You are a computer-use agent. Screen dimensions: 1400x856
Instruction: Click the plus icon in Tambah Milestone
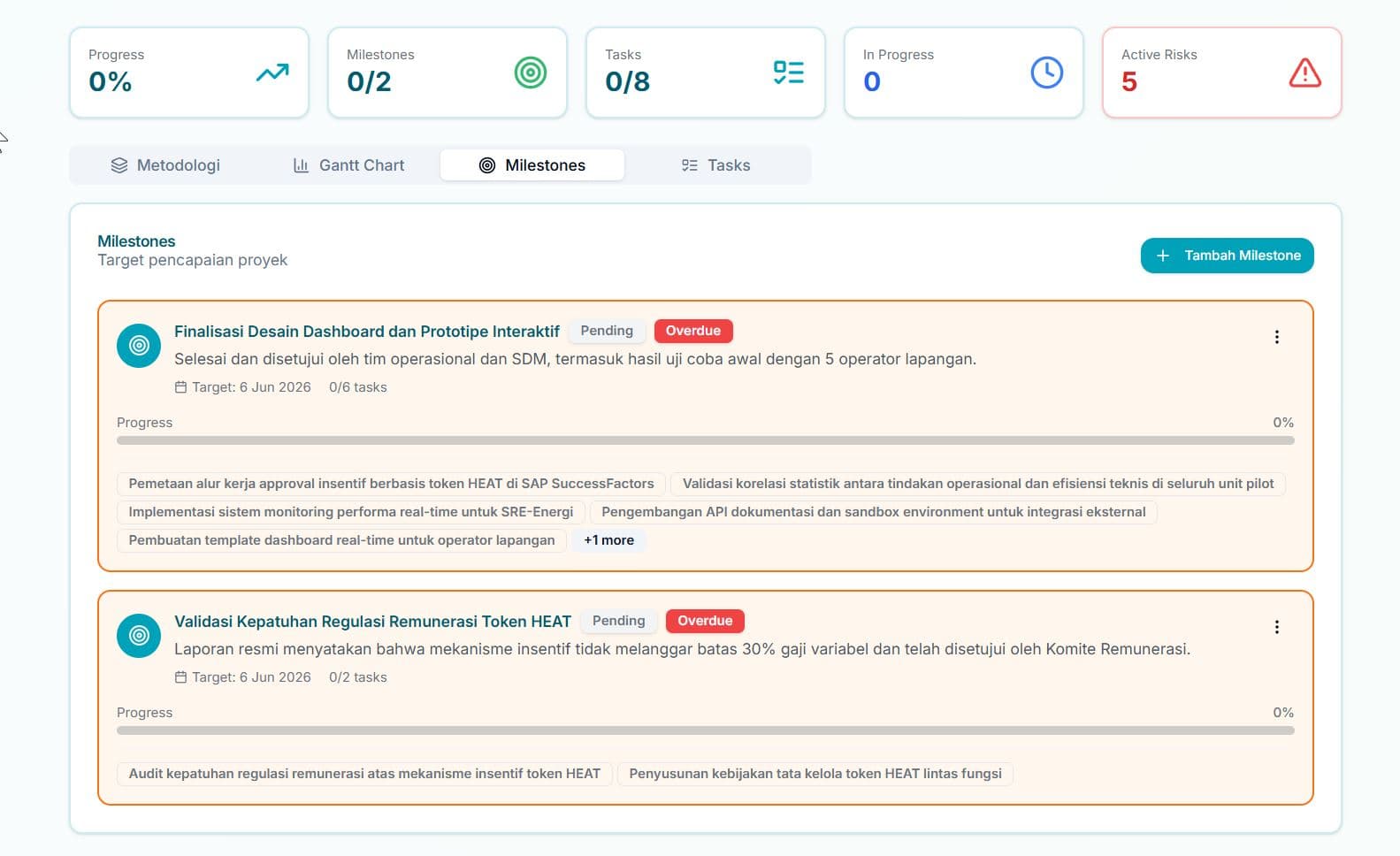tap(1163, 256)
